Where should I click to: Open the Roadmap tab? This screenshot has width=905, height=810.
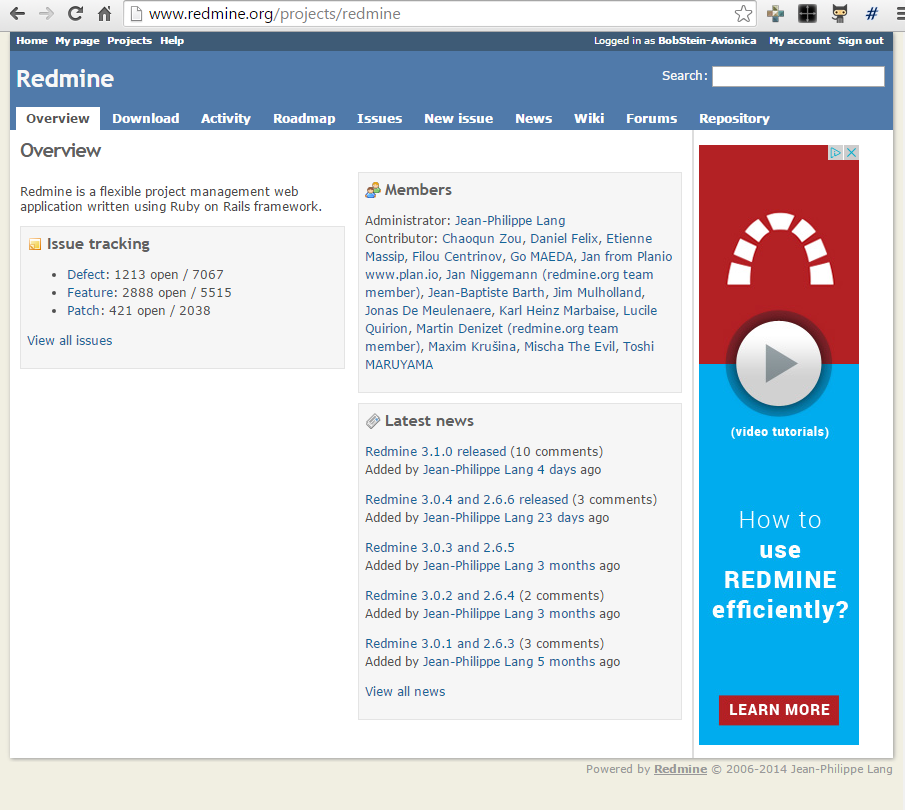[304, 118]
